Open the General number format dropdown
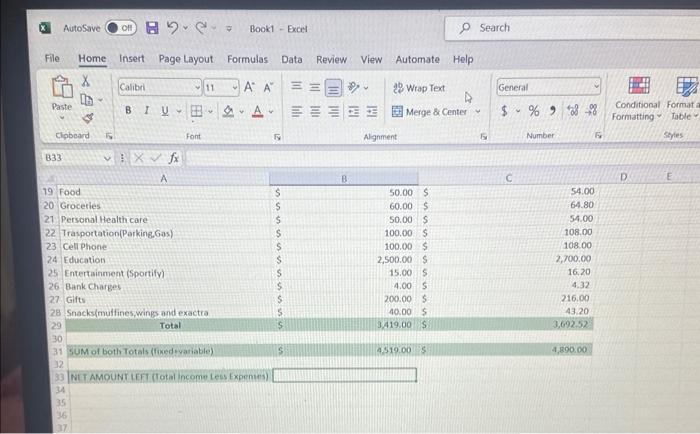 (596, 87)
